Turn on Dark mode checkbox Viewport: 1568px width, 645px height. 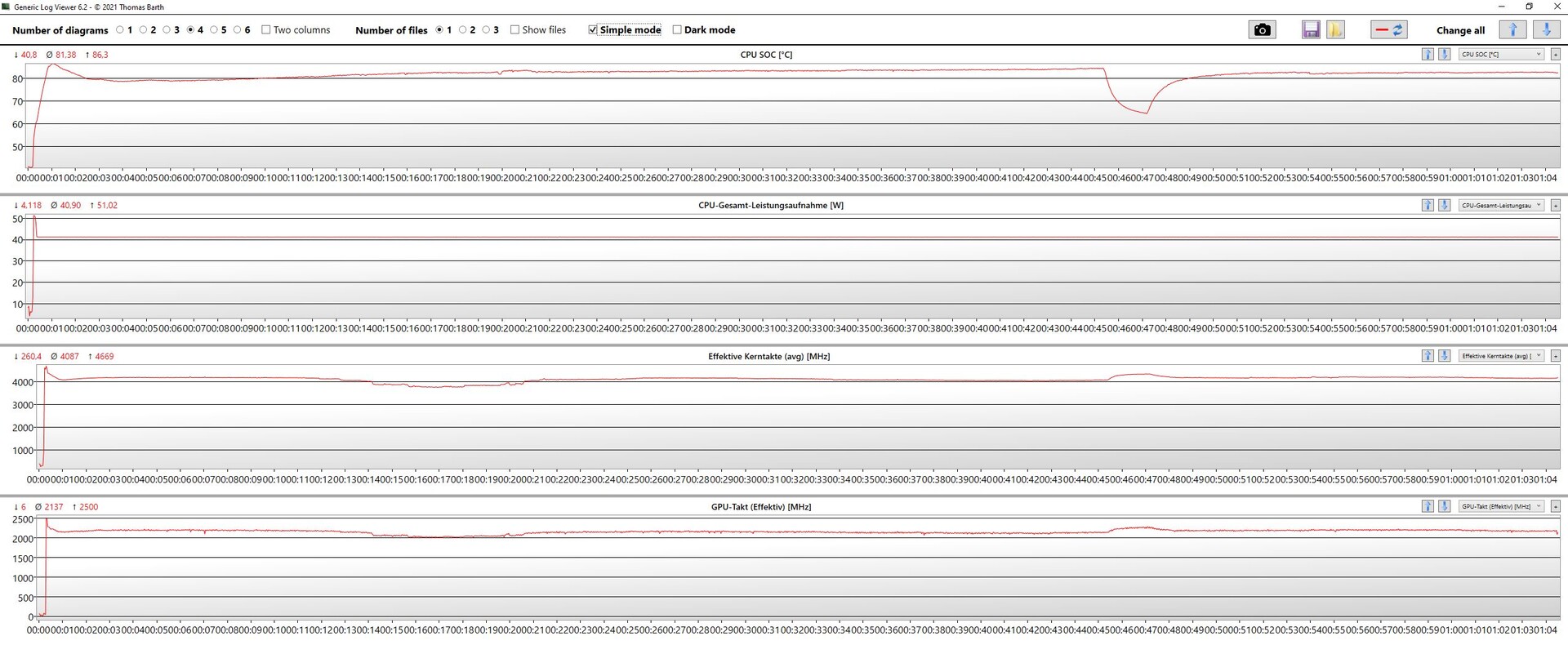677,30
